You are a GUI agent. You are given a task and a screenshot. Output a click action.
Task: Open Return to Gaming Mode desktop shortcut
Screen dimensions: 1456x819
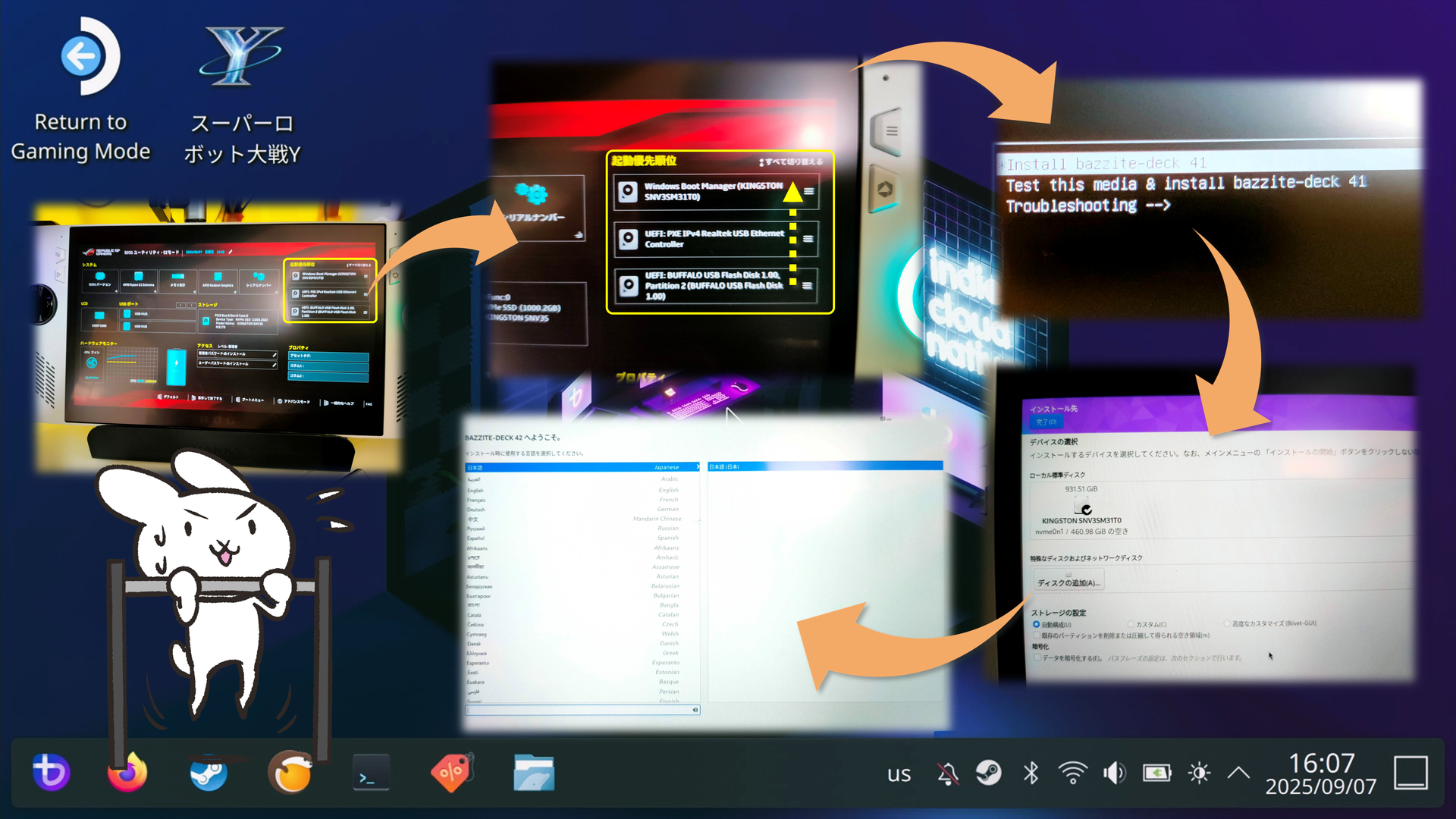[x=80, y=91]
